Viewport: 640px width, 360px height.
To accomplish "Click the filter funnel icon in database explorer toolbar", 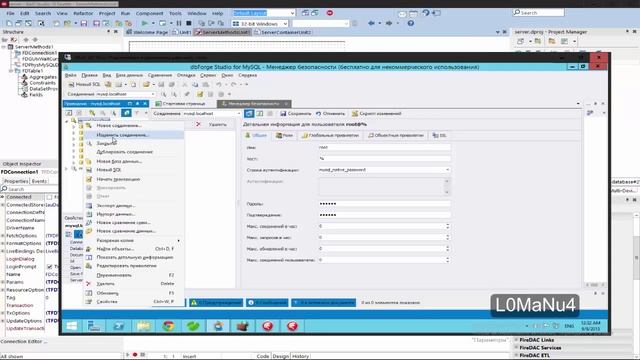I will (x=137, y=113).
